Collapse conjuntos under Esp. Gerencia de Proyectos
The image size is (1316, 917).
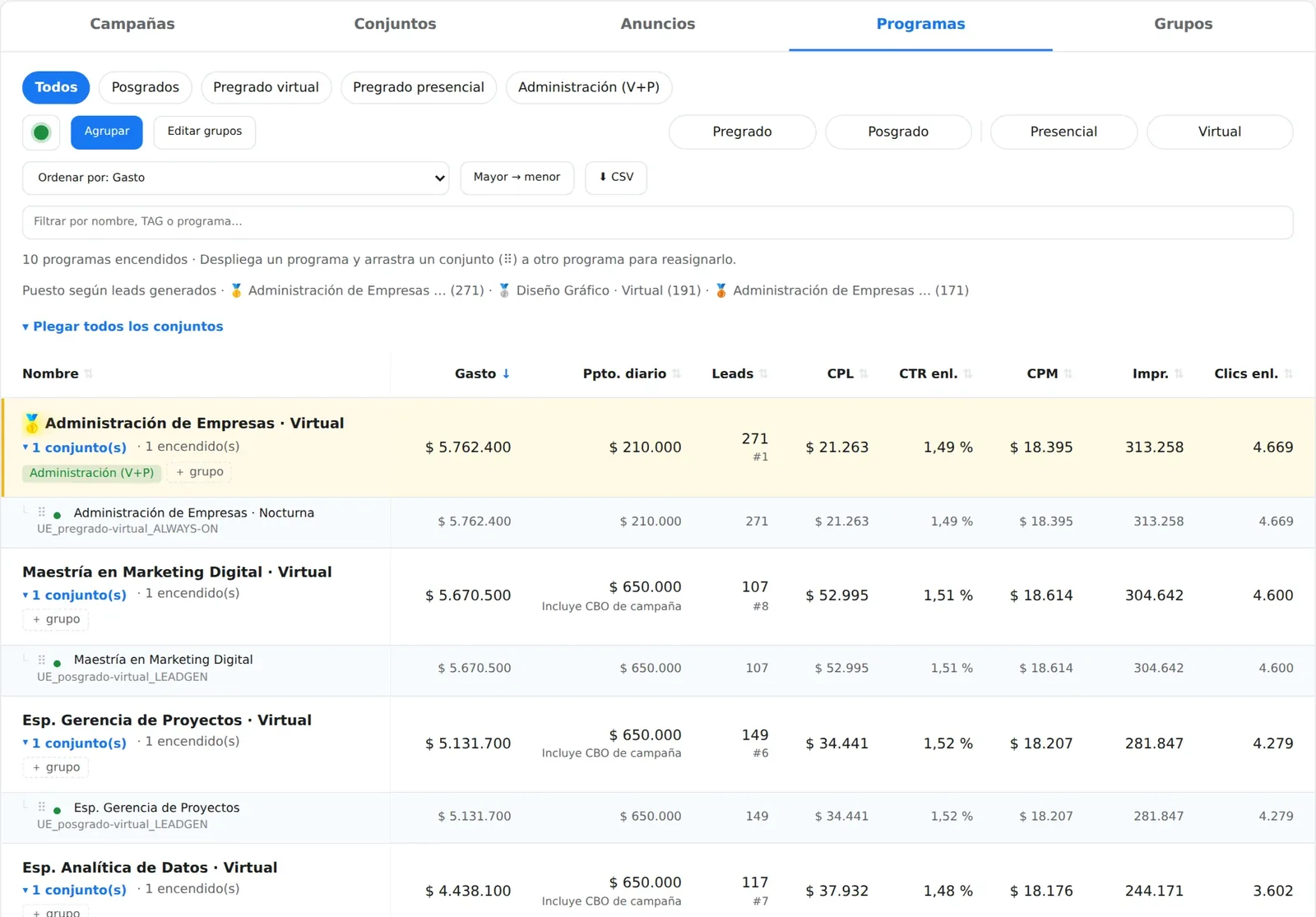pos(75,743)
